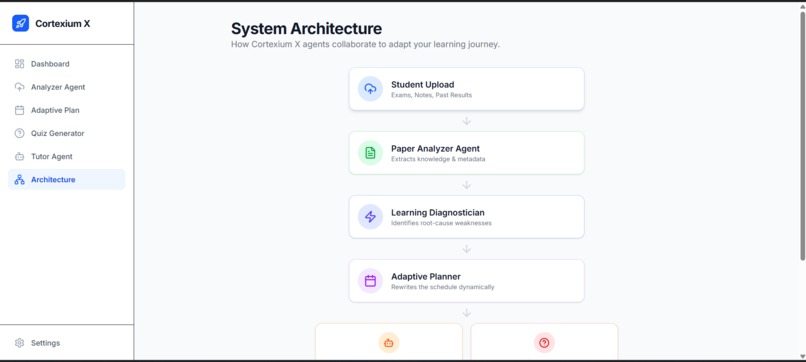Select the Student Upload card

466,89
